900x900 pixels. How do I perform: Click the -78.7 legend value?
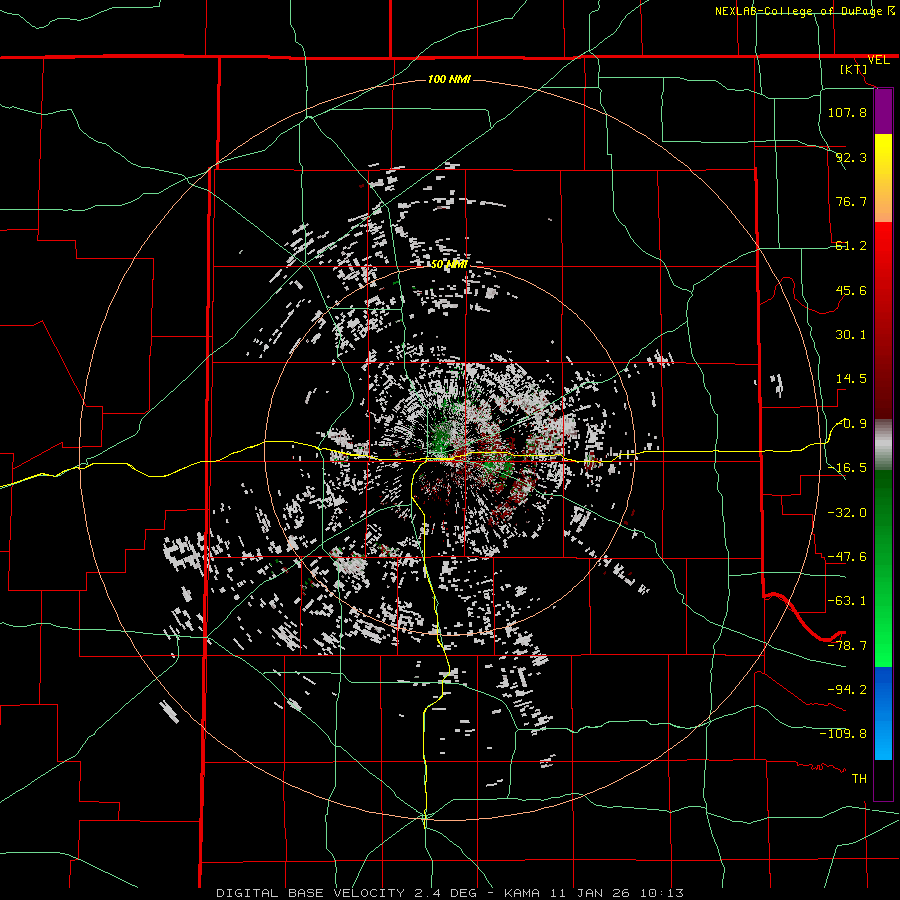click(847, 646)
